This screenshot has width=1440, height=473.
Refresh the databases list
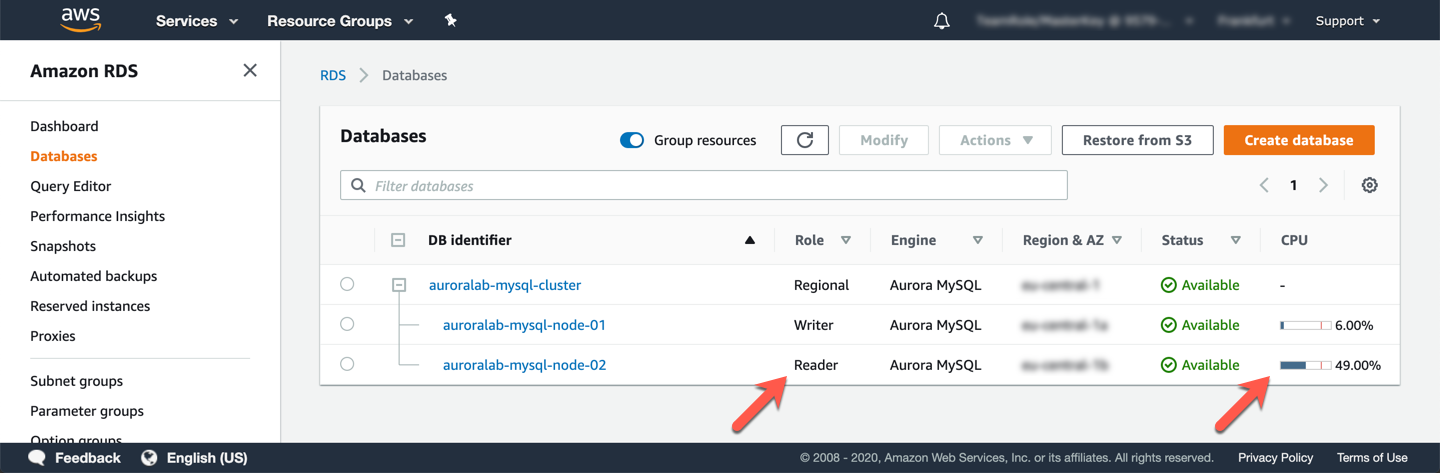[x=804, y=140]
